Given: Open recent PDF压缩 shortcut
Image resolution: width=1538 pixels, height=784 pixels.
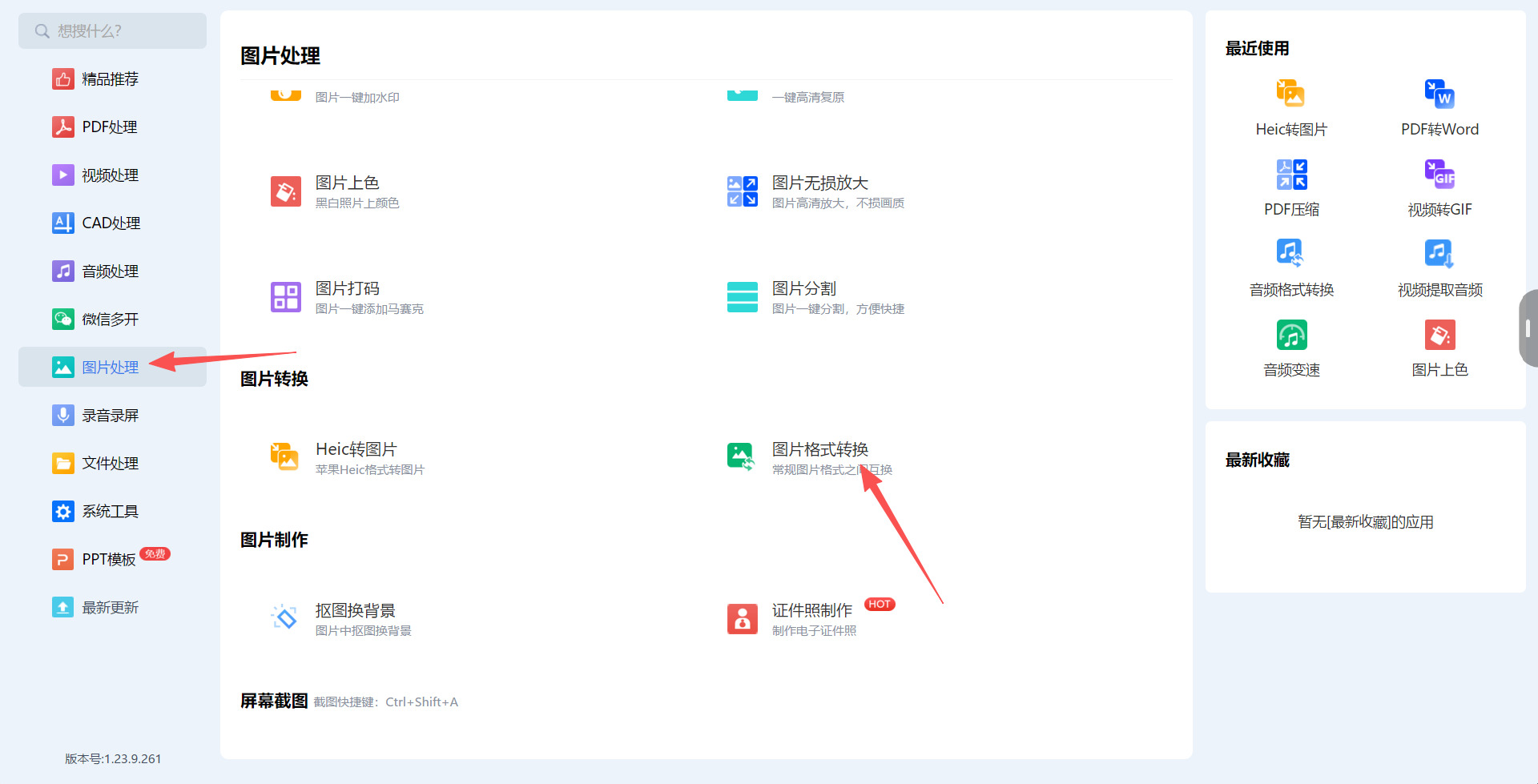Looking at the screenshot, I should [1291, 187].
